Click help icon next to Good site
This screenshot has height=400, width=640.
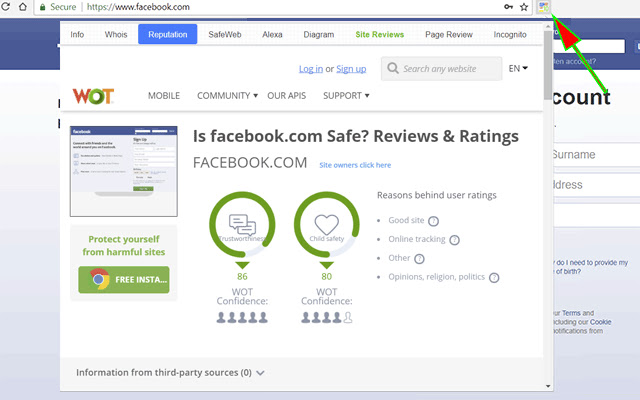pos(433,221)
